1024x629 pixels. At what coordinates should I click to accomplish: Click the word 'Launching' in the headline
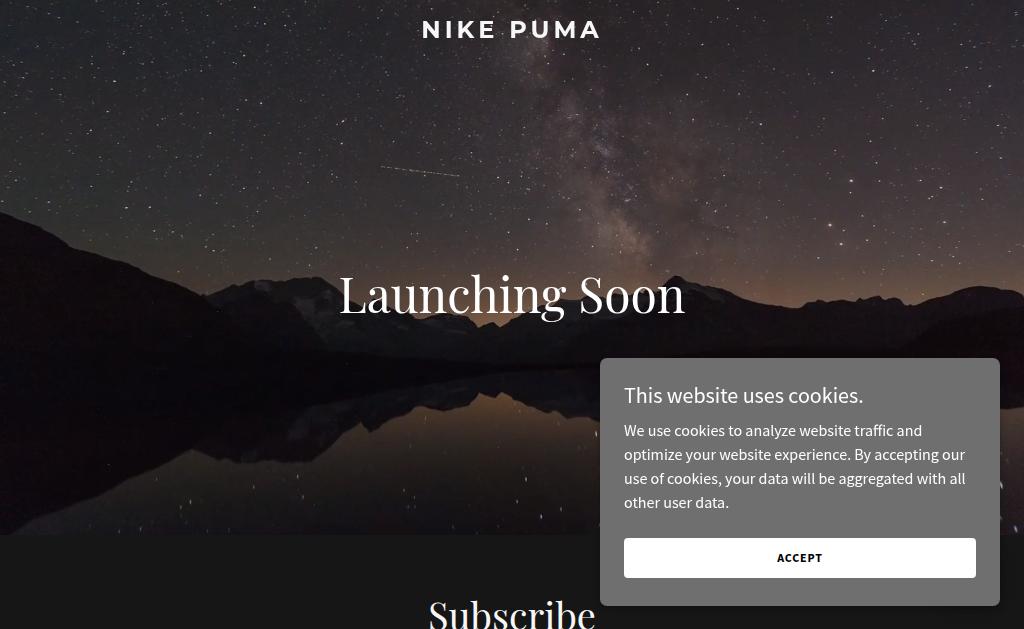pyautogui.click(x=453, y=296)
